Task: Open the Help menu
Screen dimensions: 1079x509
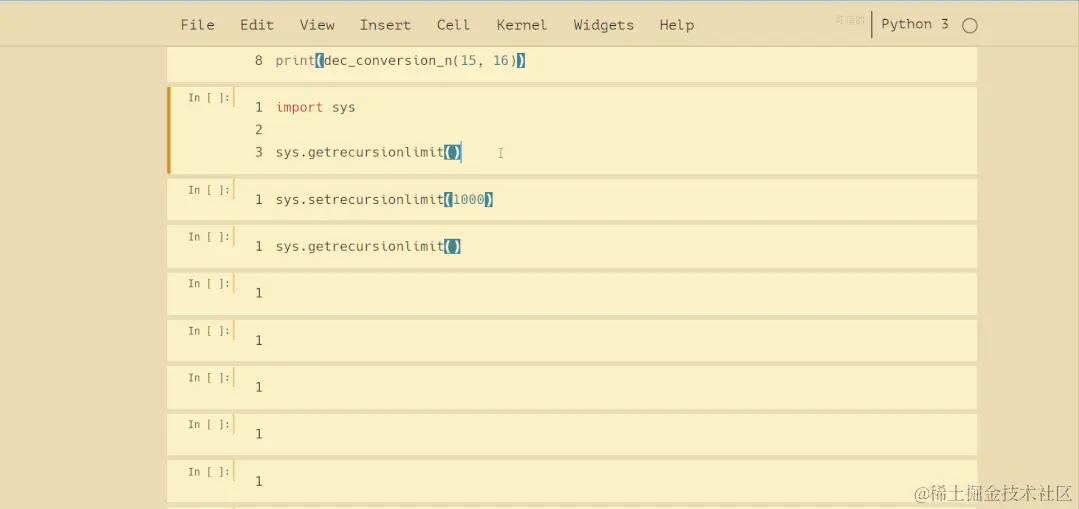Action: (676, 25)
